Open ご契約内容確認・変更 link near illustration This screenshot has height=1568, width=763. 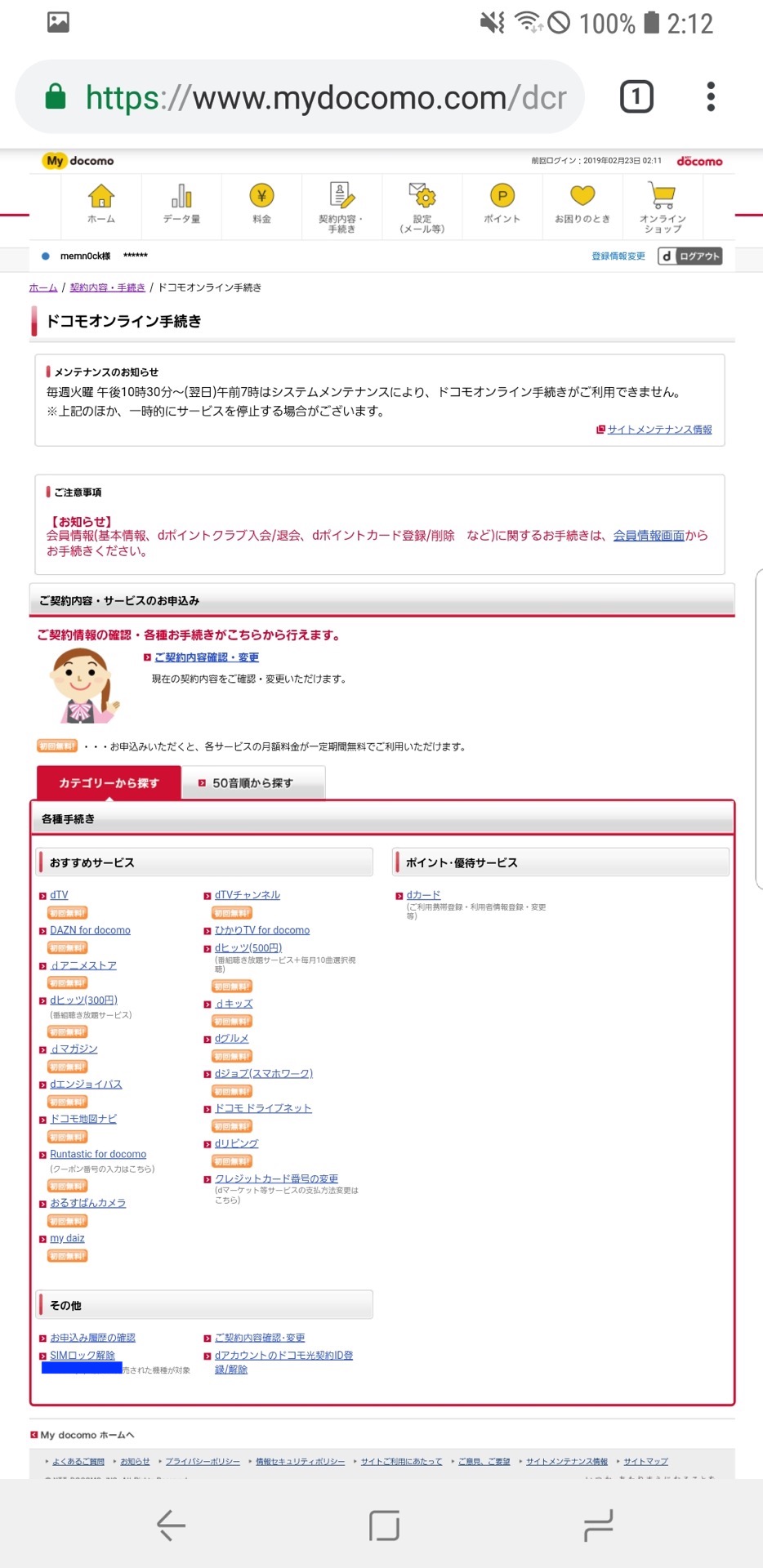coord(207,657)
